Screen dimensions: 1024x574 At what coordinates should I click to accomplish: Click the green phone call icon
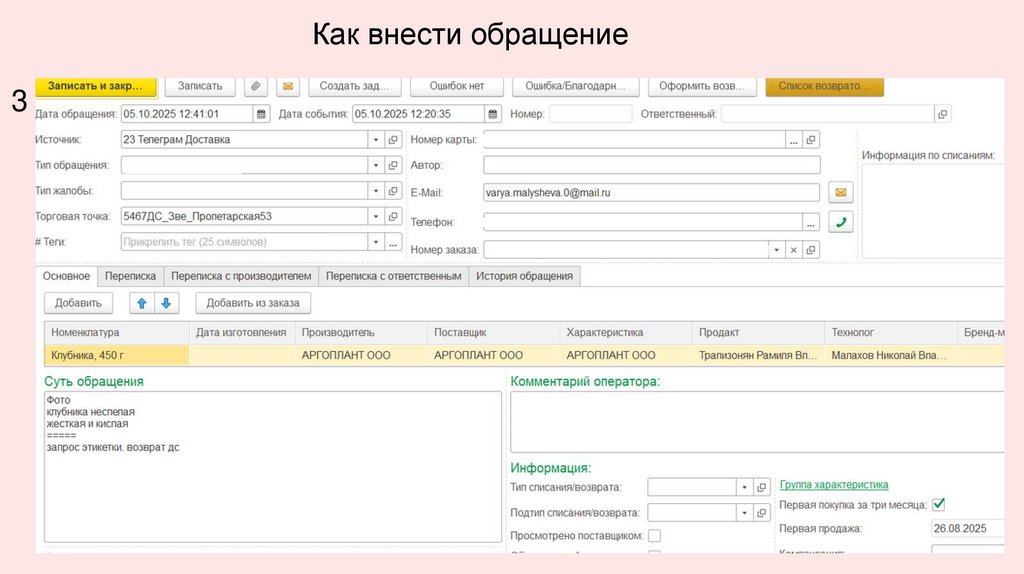coord(841,222)
